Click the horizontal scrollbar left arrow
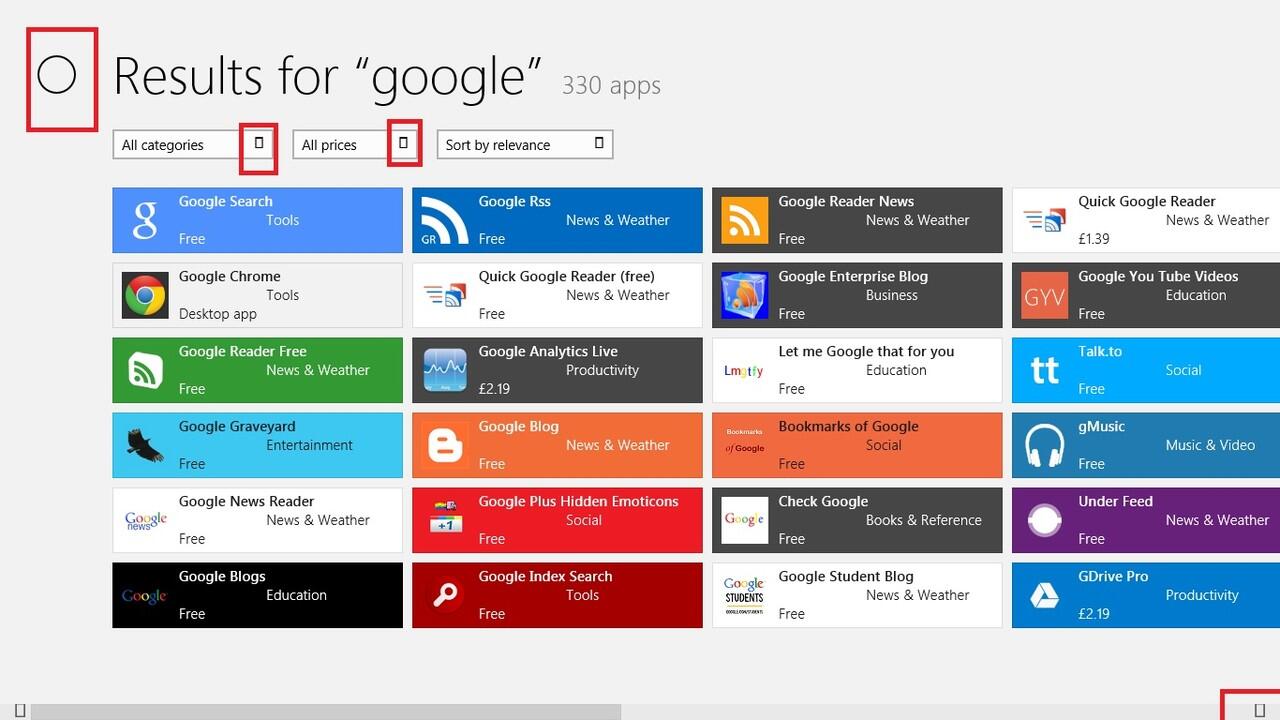 (x=20, y=711)
